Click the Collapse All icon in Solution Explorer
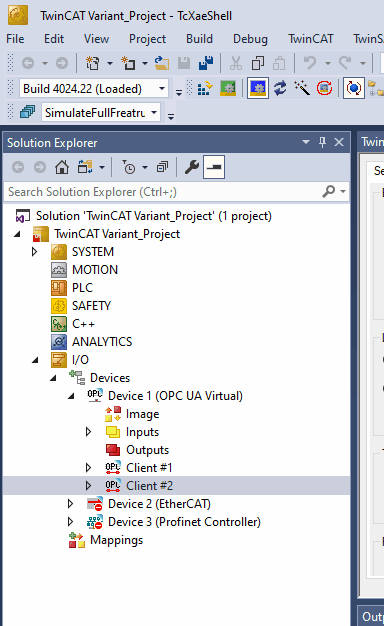Image resolution: width=384 pixels, height=626 pixels. (162, 167)
